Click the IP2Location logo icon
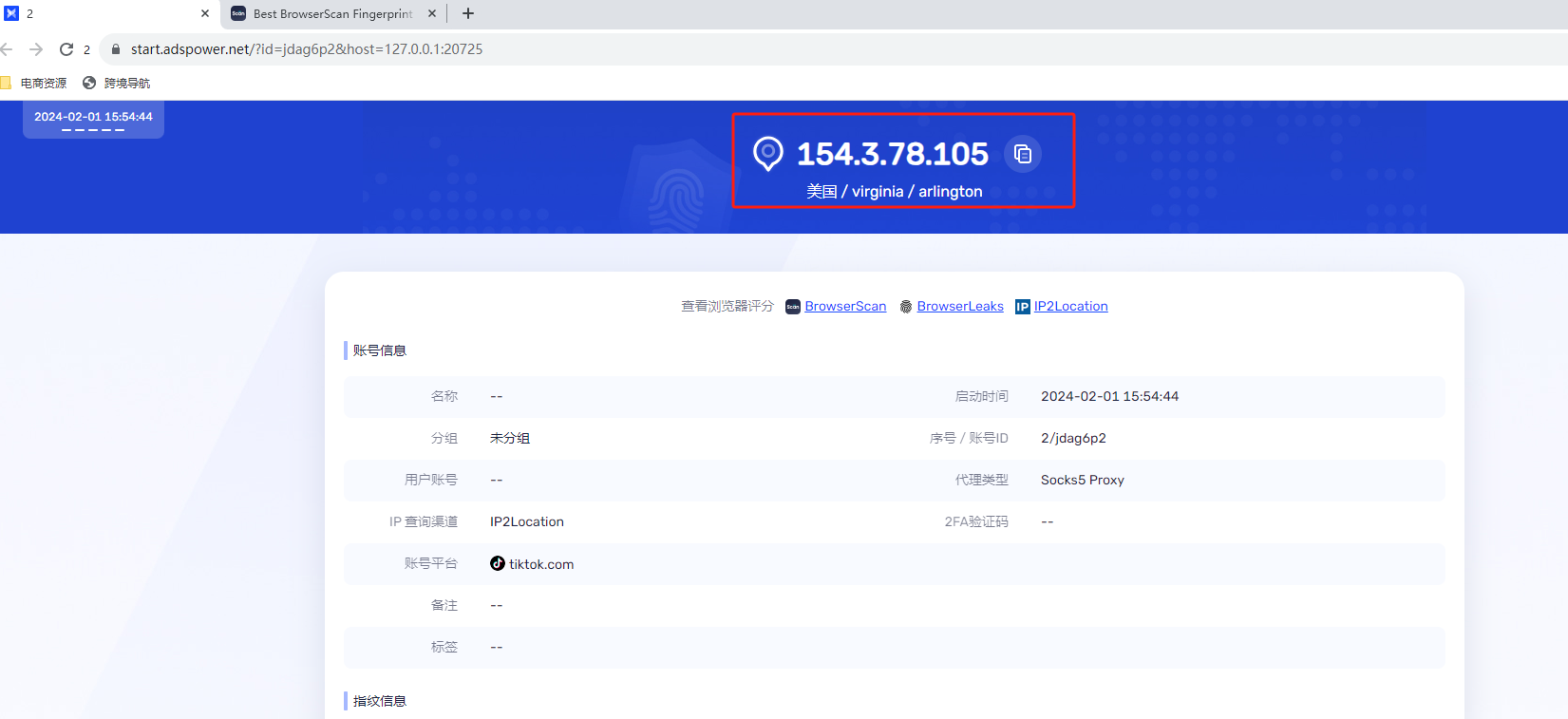Image resolution: width=1568 pixels, height=719 pixels. point(1022,307)
